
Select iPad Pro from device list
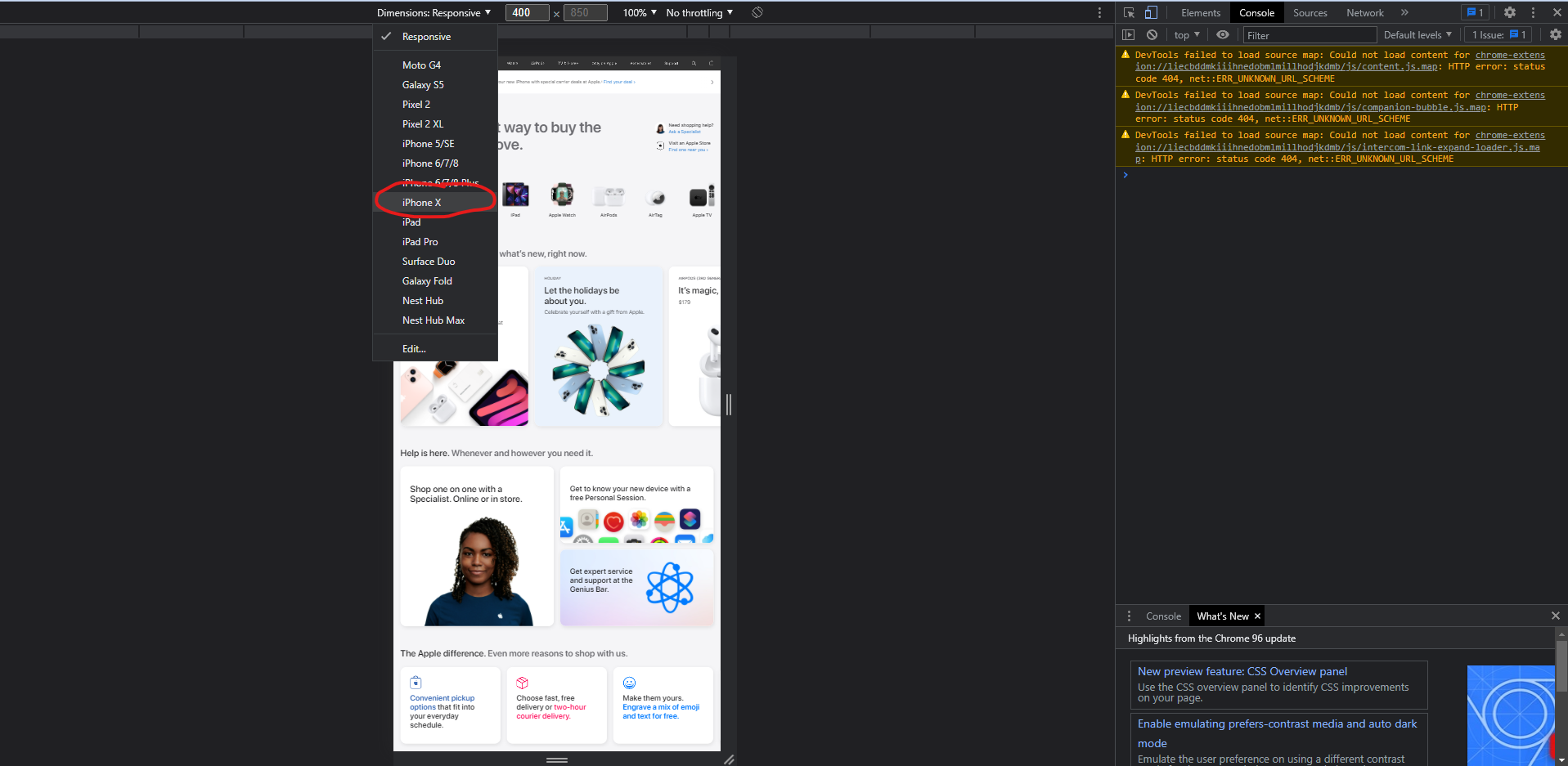point(435,242)
